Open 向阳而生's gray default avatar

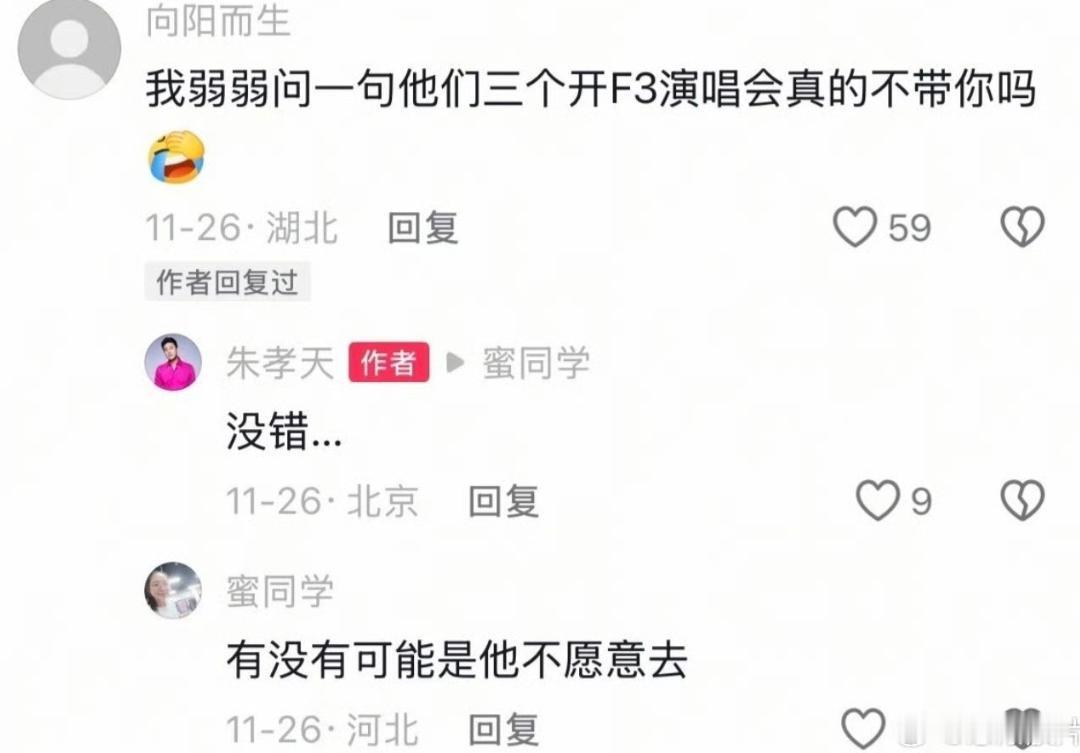tap(69, 48)
